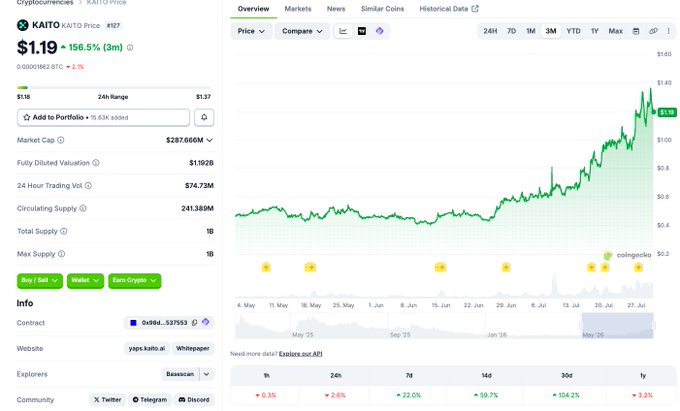Open the Wallet dropdown

point(85,281)
